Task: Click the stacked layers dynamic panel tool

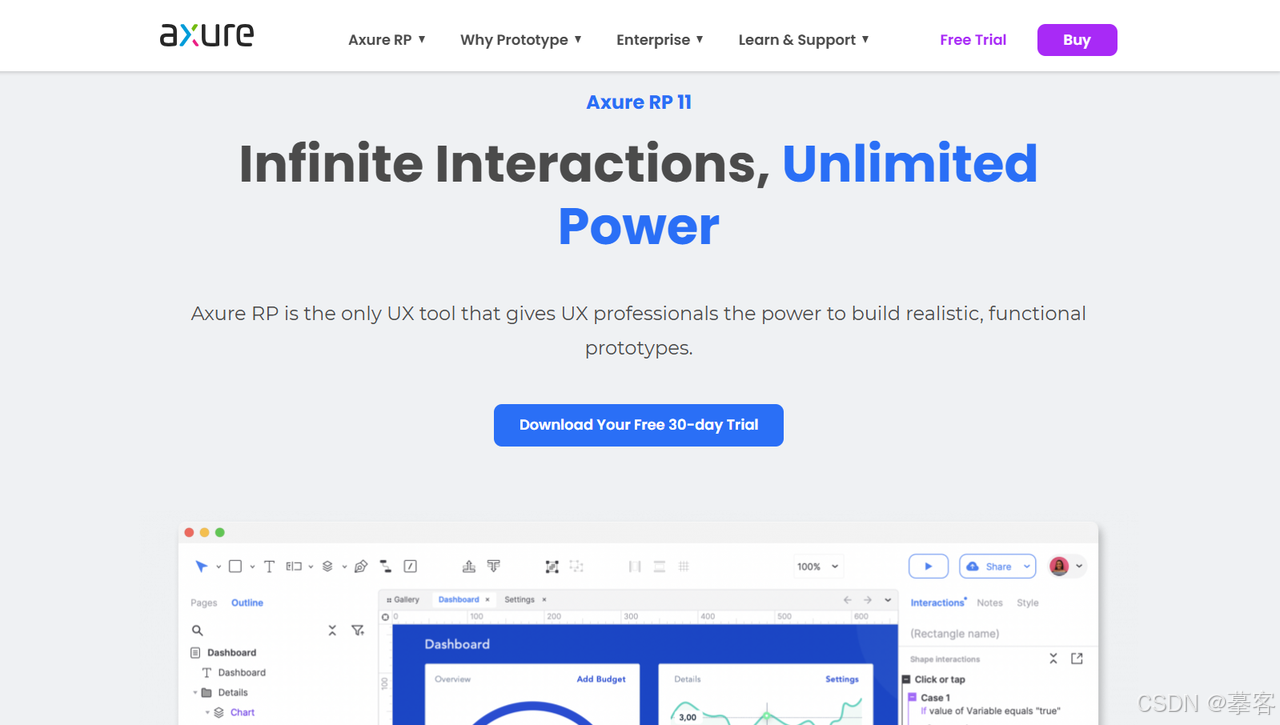Action: coord(327,566)
